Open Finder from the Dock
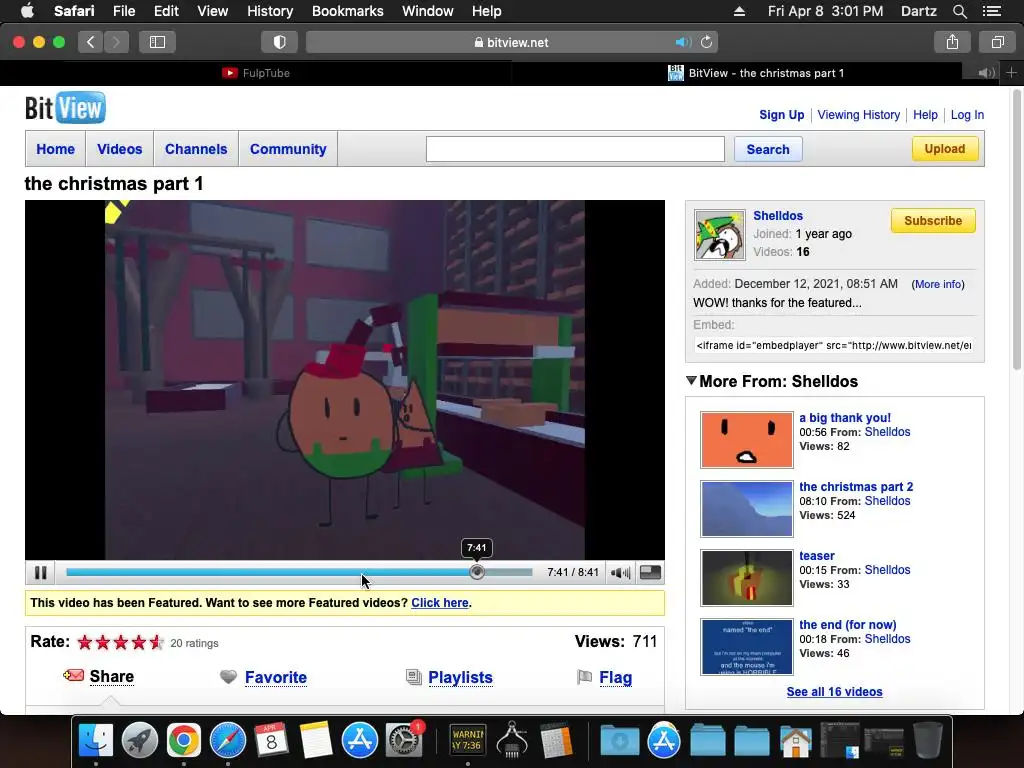1024x768 pixels. (95, 741)
